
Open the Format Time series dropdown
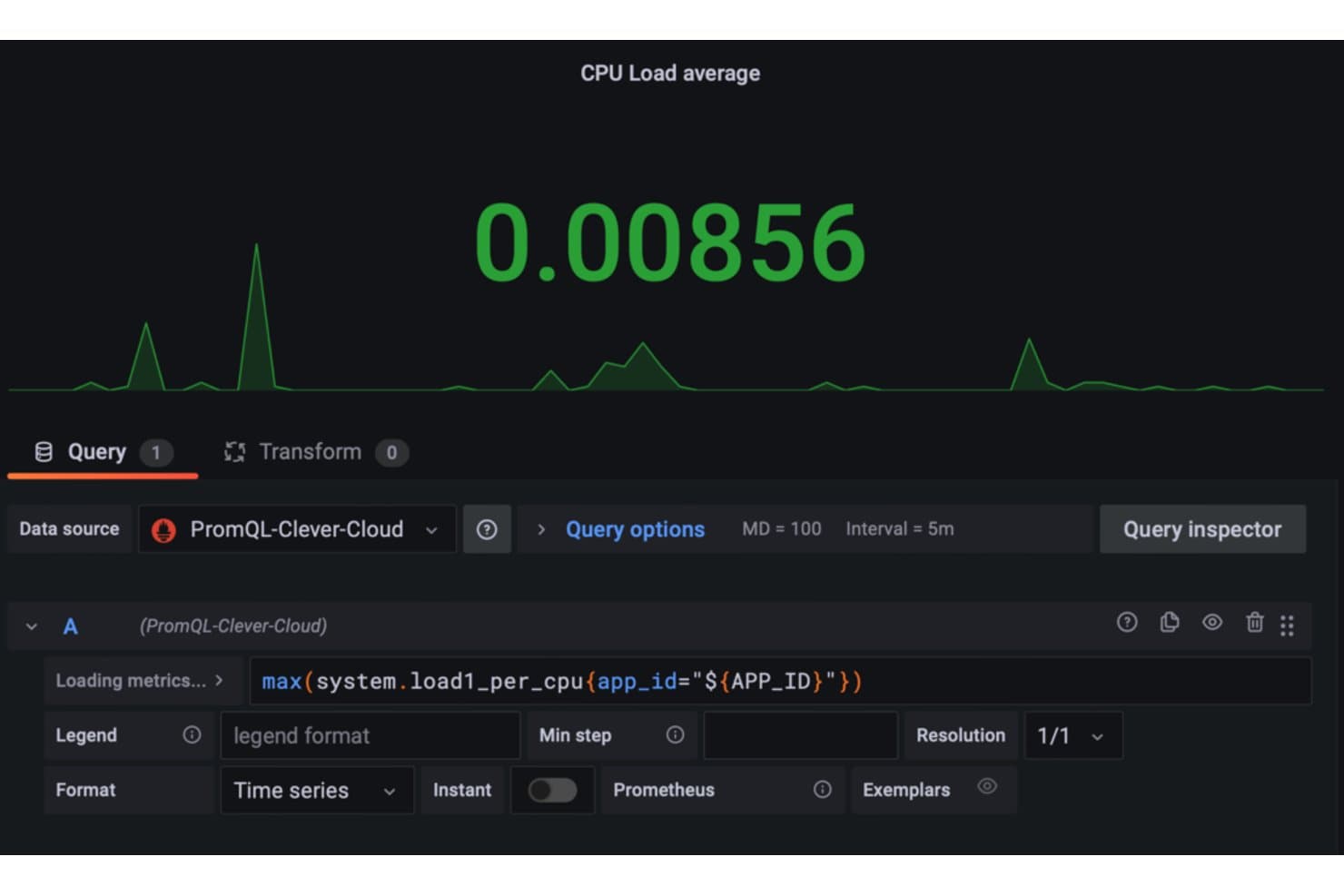[317, 790]
